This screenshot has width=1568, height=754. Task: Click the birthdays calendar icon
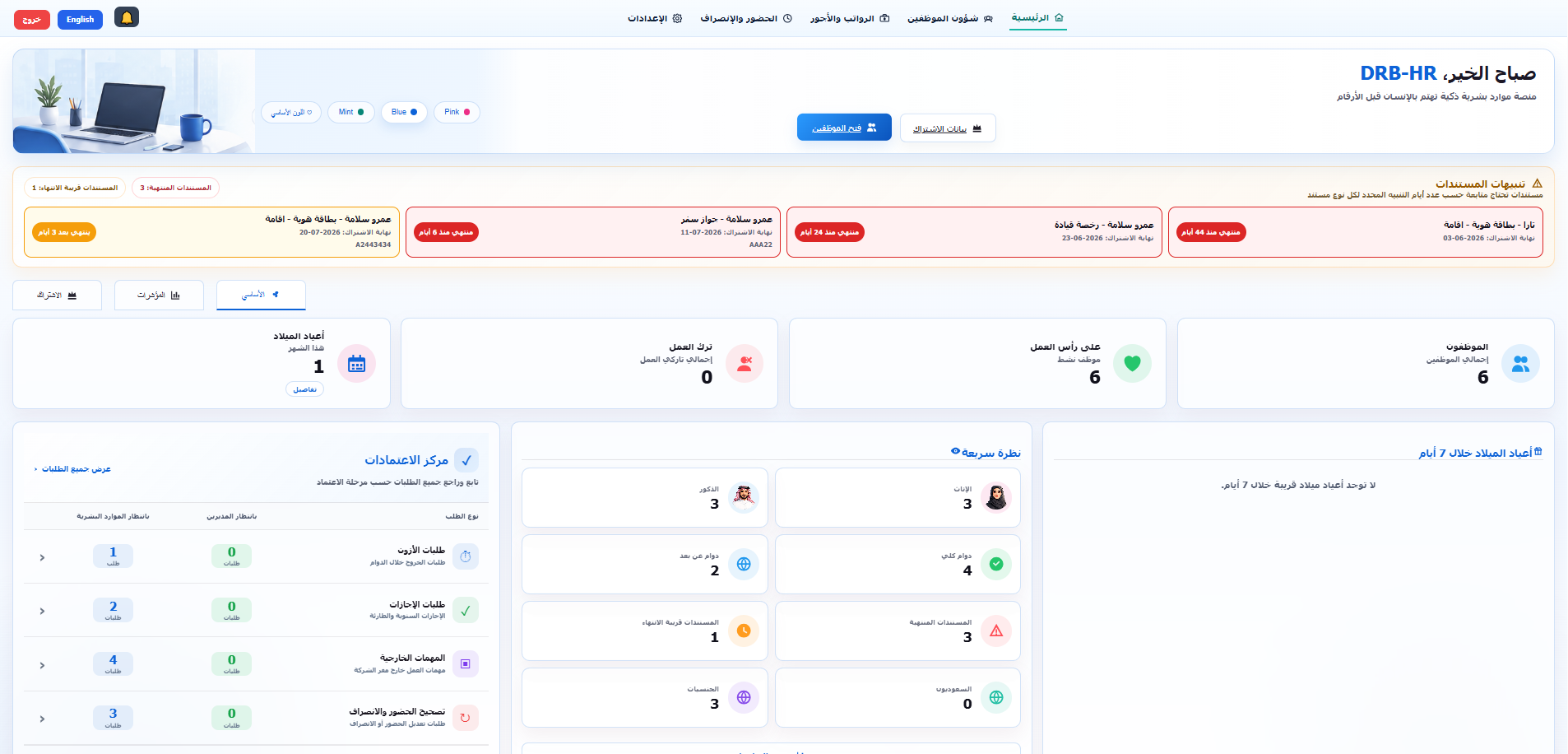pos(356,364)
